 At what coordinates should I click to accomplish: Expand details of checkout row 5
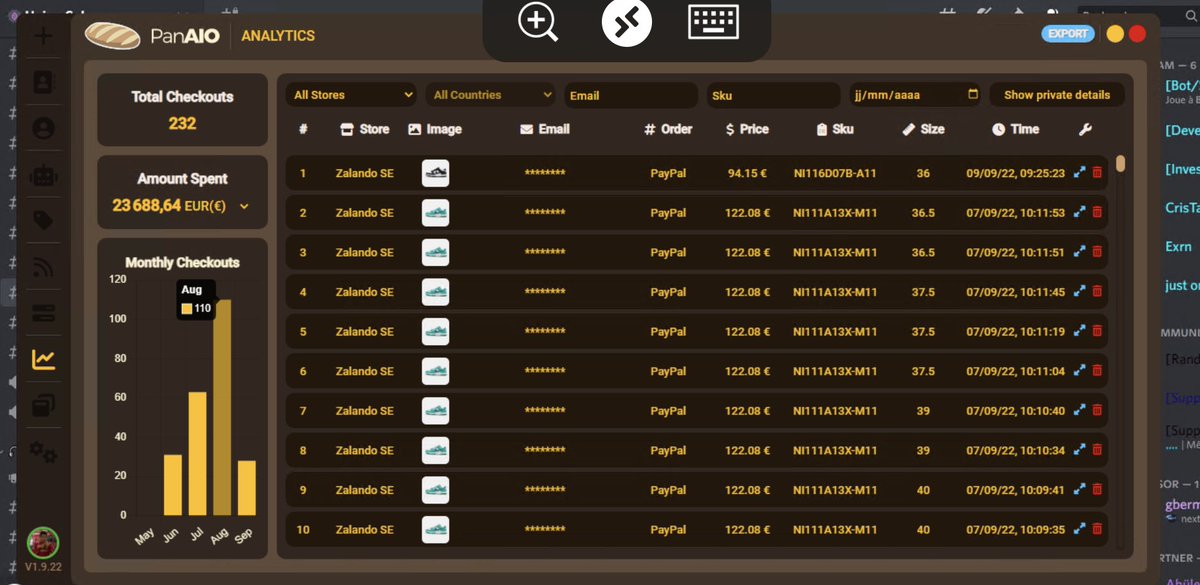1079,331
